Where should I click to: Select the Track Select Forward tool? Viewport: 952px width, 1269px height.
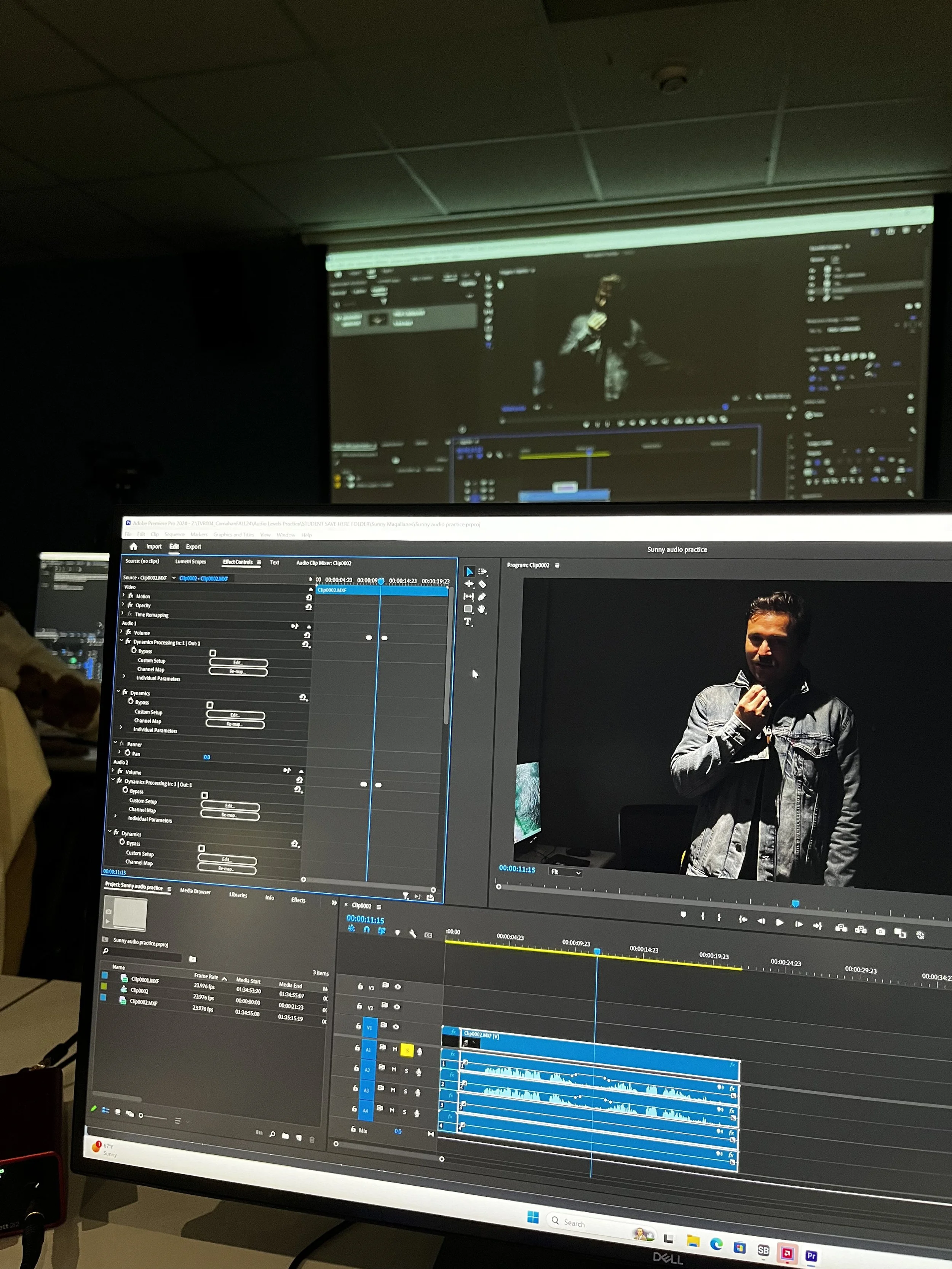pos(482,571)
